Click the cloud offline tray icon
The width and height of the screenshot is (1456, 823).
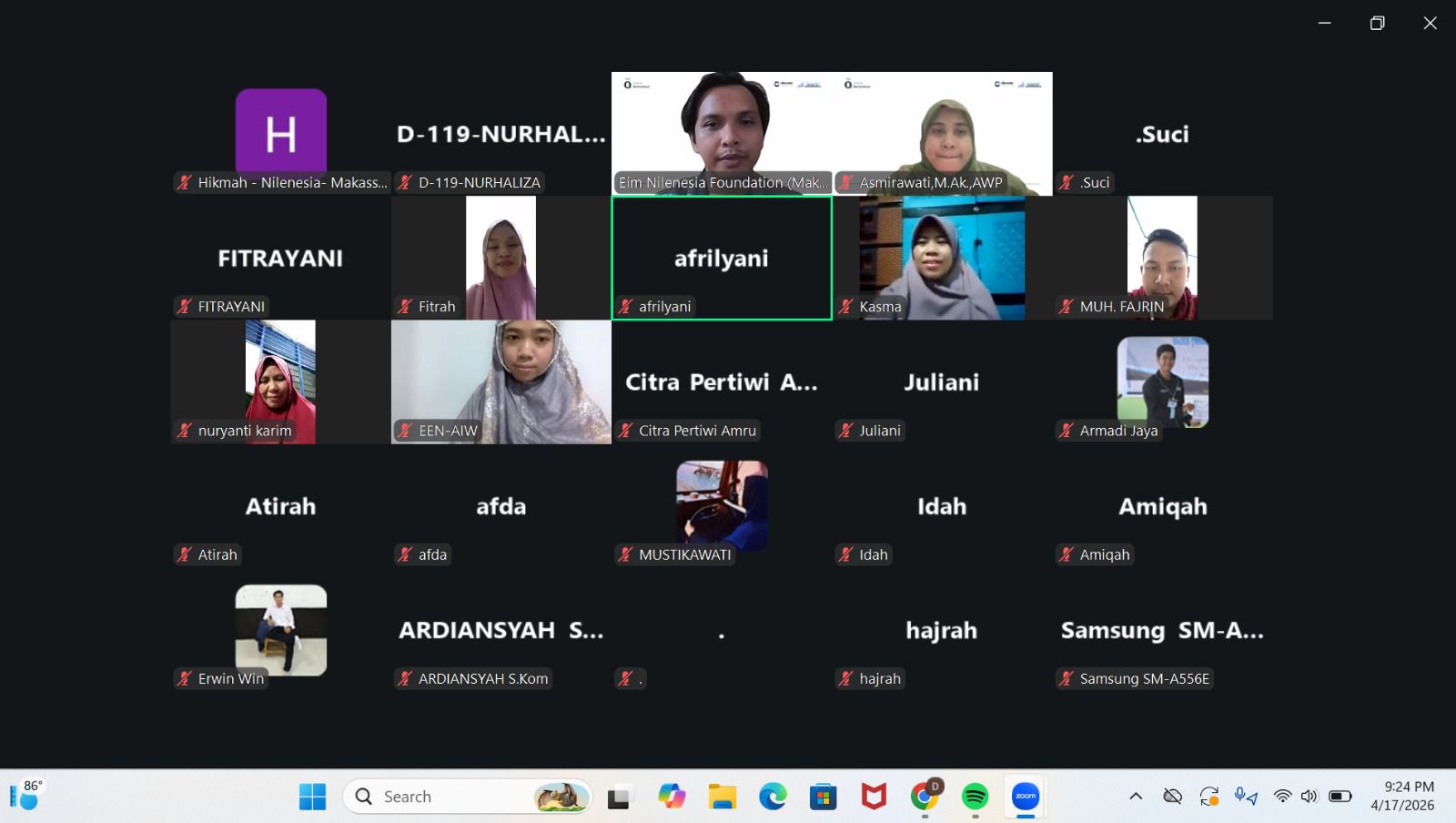[x=1172, y=797]
